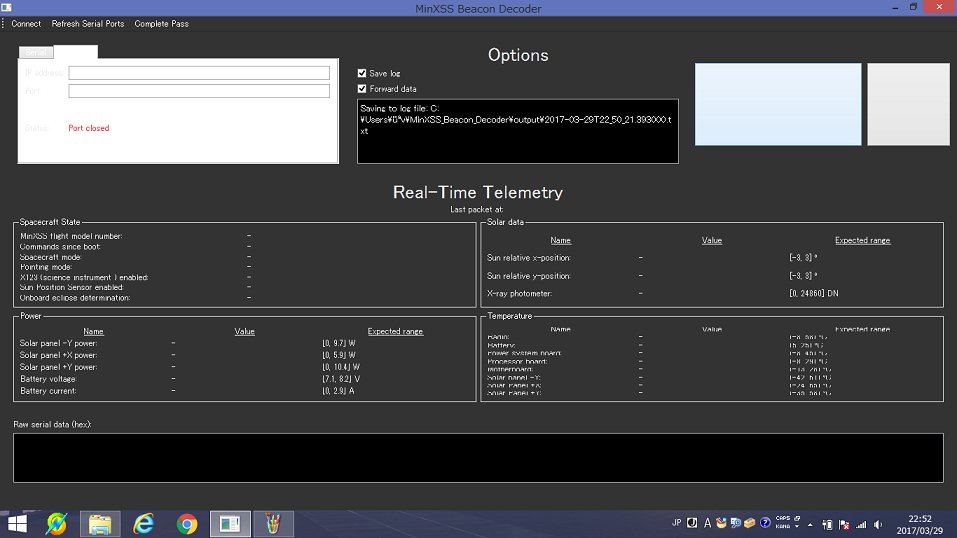Screen dimensions: 957x538
Task: Click the gray button beside the blue one
Action: (908, 104)
